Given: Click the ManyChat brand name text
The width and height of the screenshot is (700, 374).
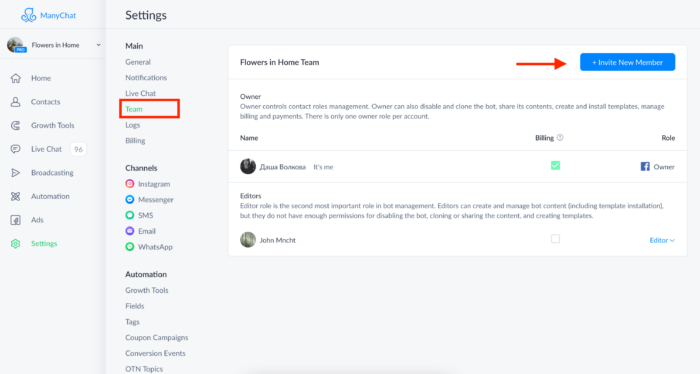Looking at the screenshot, I should point(58,15).
